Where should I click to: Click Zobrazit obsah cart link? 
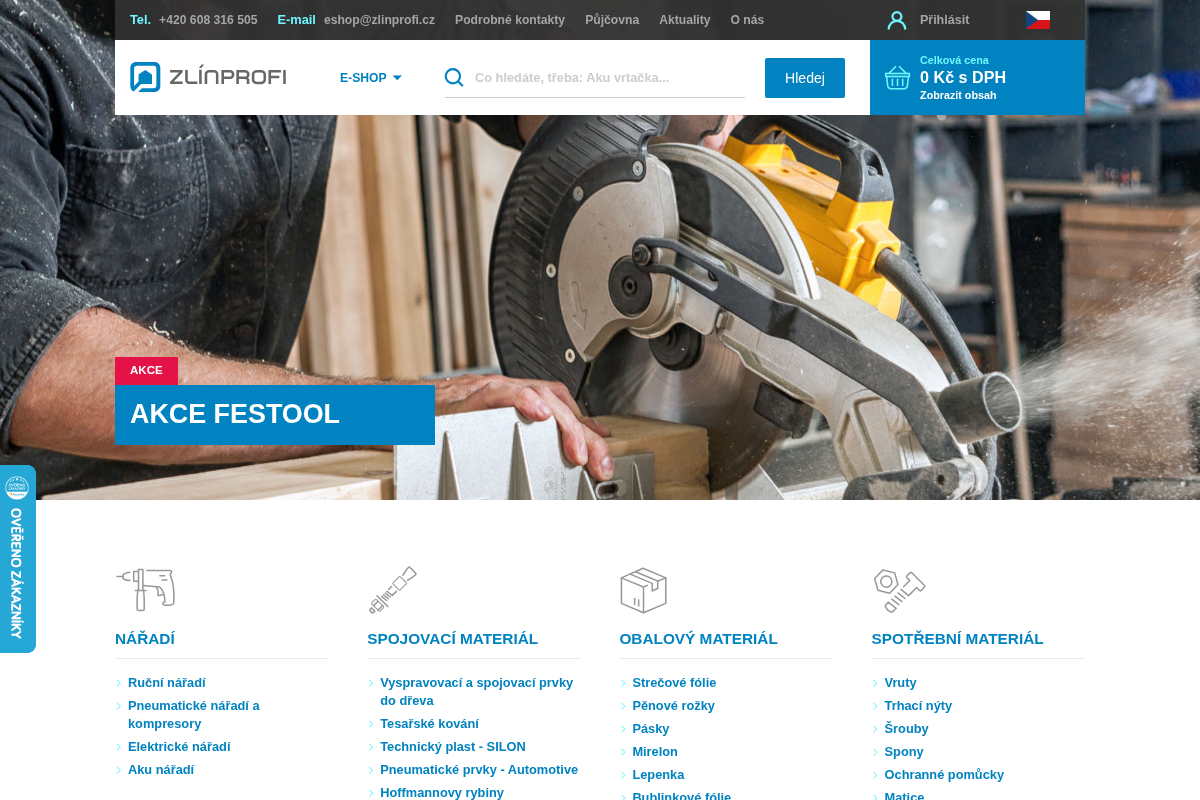click(x=958, y=96)
